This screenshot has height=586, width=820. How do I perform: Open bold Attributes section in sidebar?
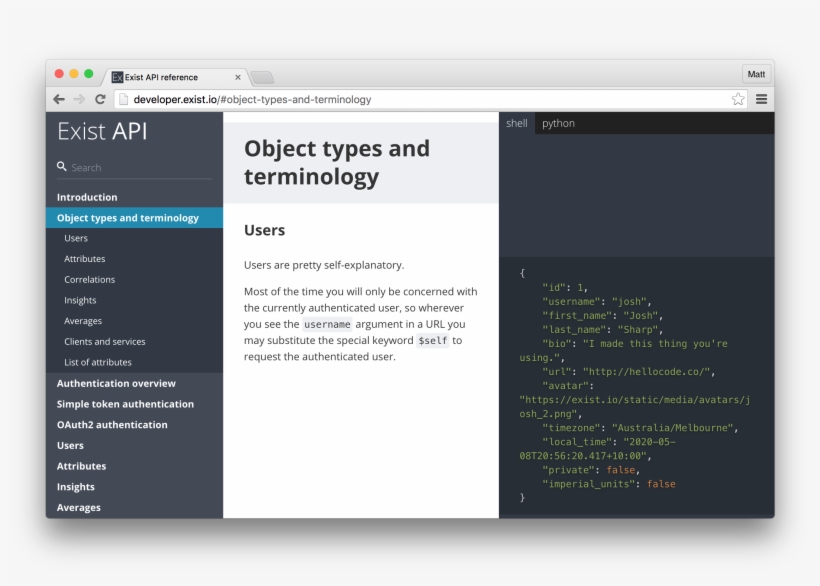pyautogui.click(x=134, y=466)
